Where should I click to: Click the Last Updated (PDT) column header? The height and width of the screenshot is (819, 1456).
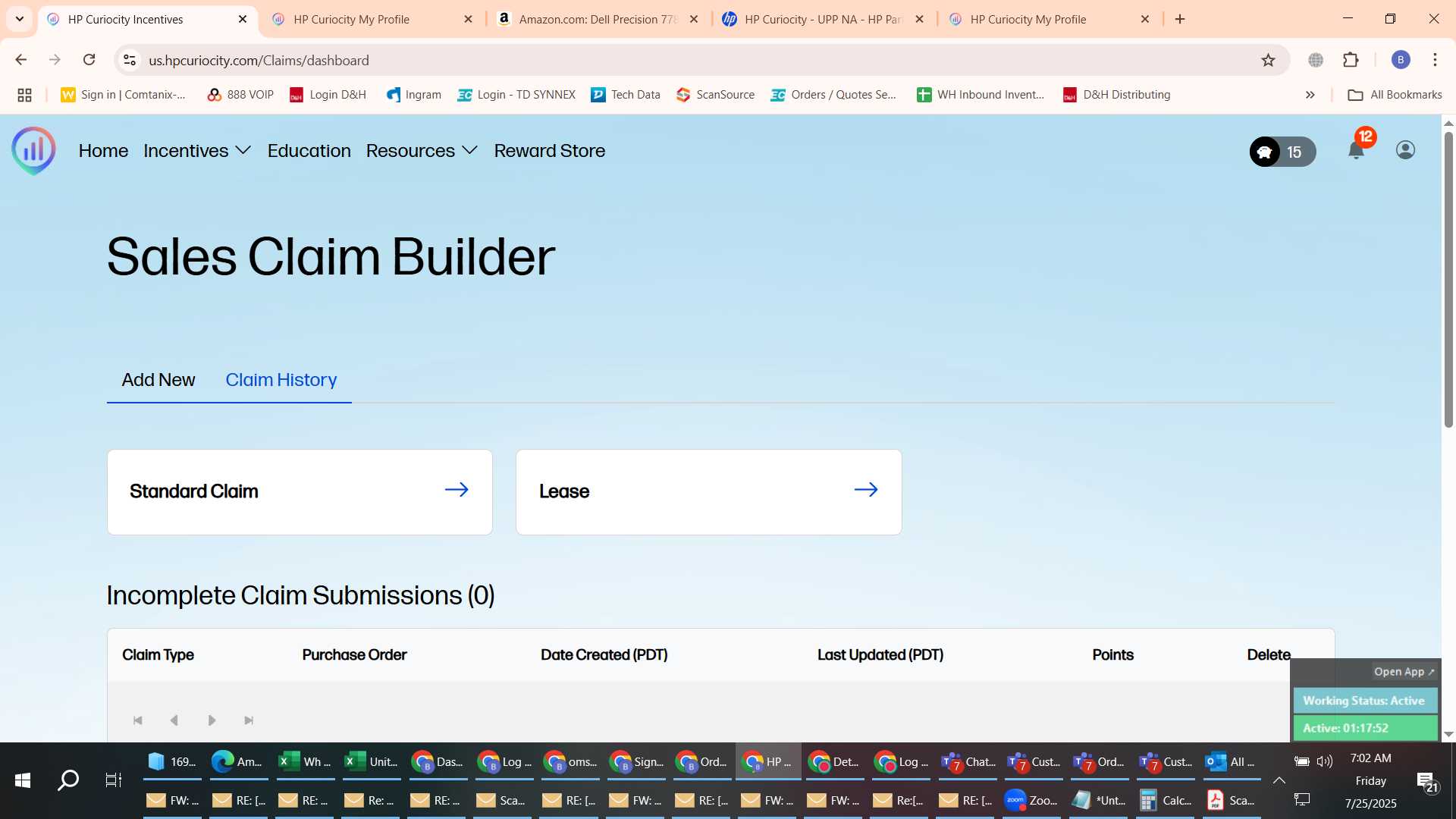[x=880, y=655]
